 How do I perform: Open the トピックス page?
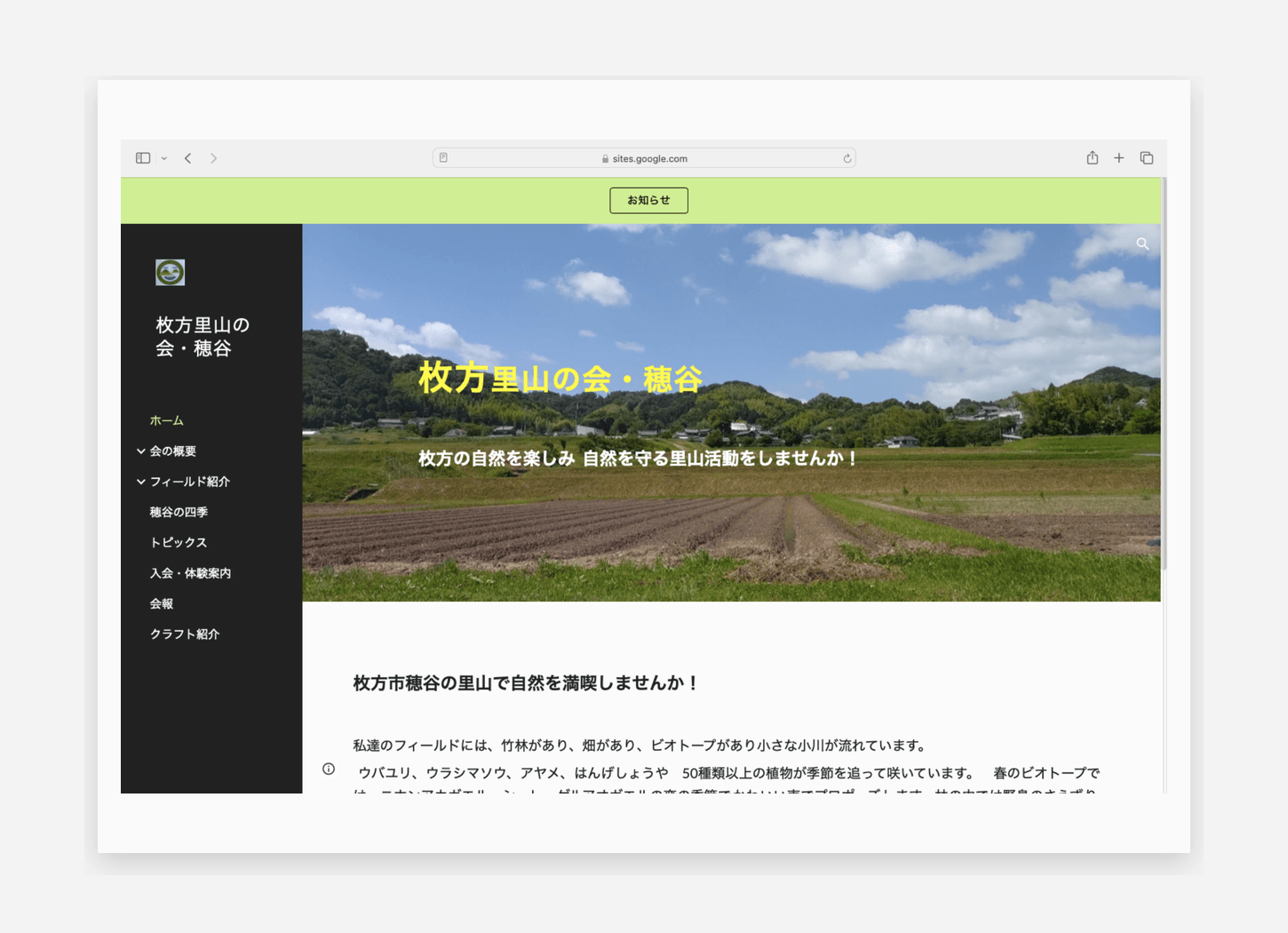click(x=178, y=542)
